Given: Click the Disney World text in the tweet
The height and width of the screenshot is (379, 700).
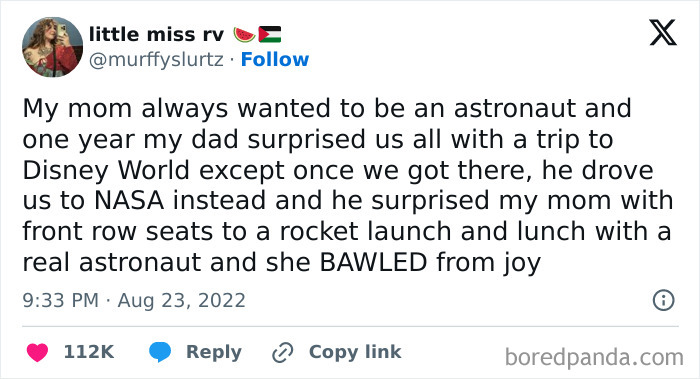Looking at the screenshot, I should [x=106, y=170].
